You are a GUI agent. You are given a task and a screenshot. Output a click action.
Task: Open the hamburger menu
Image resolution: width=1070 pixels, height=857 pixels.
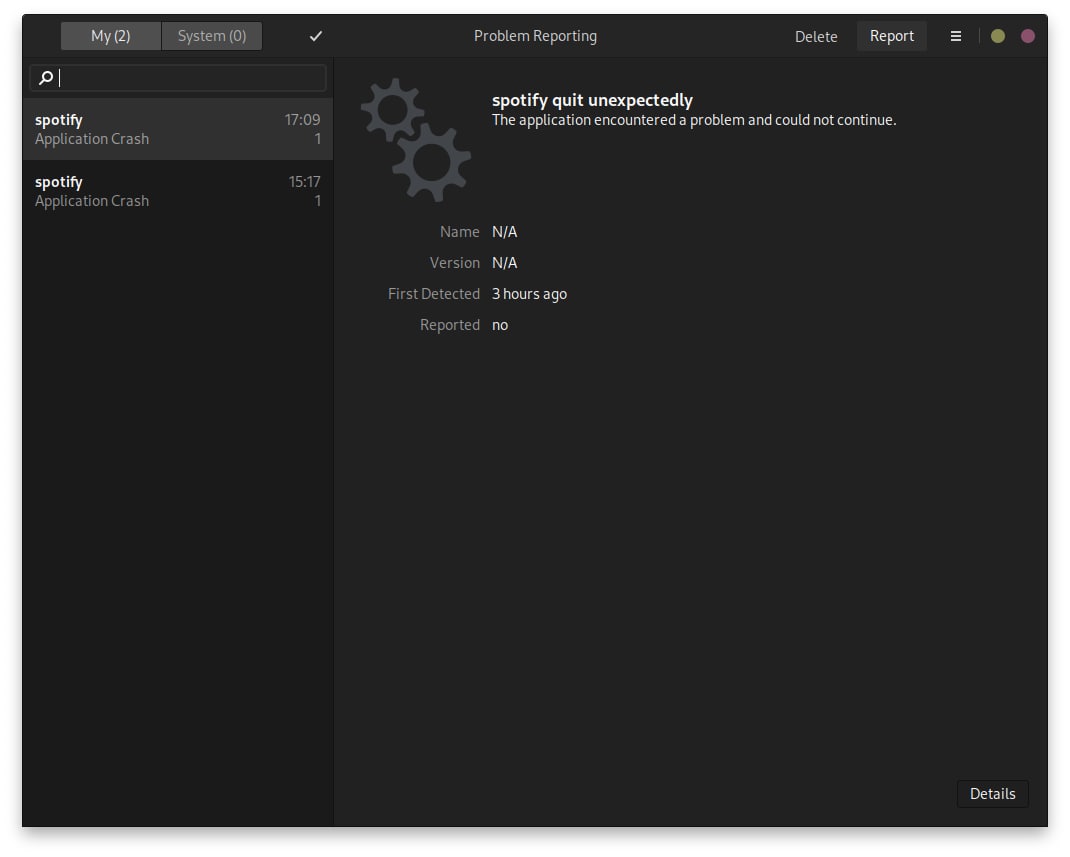coord(955,36)
